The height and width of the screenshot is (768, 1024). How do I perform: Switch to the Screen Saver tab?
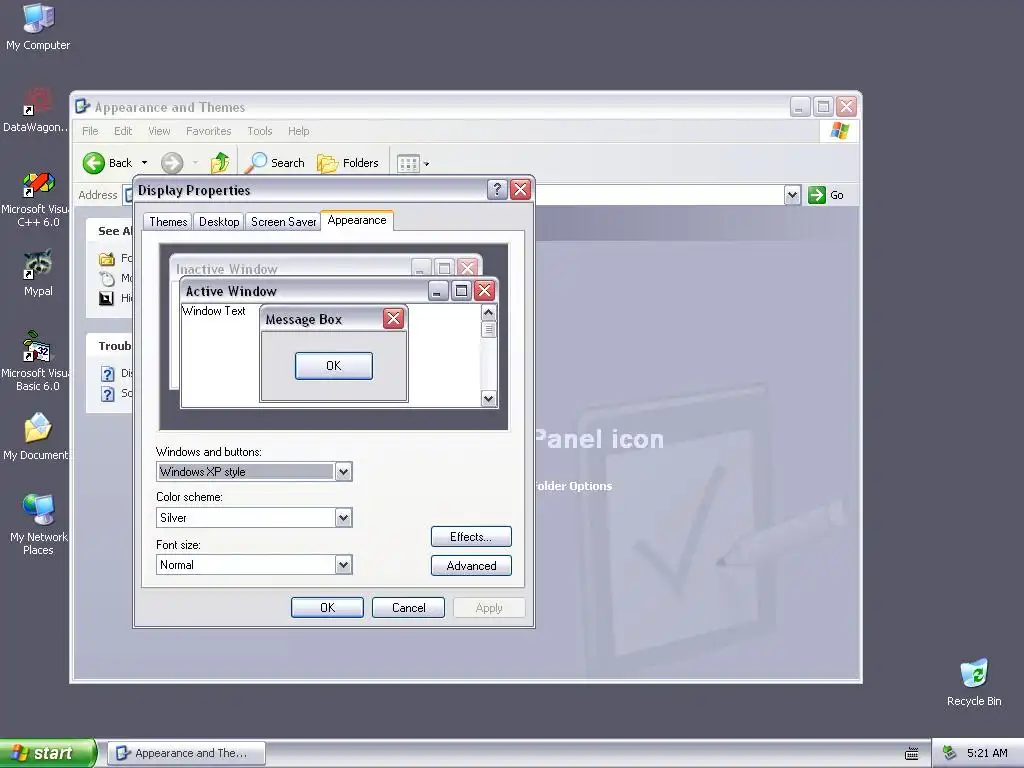(x=283, y=222)
